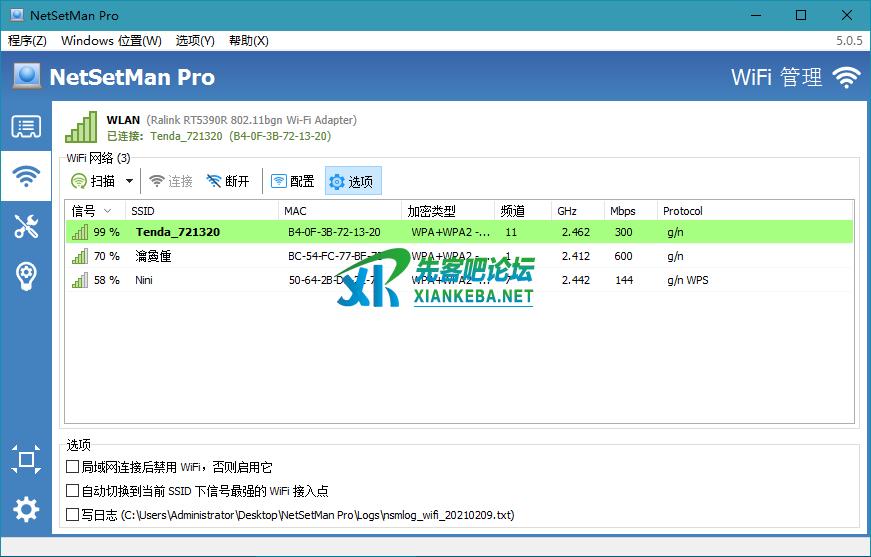
Task: Select the WiFi management sidebar icon
Action: [x=26, y=177]
